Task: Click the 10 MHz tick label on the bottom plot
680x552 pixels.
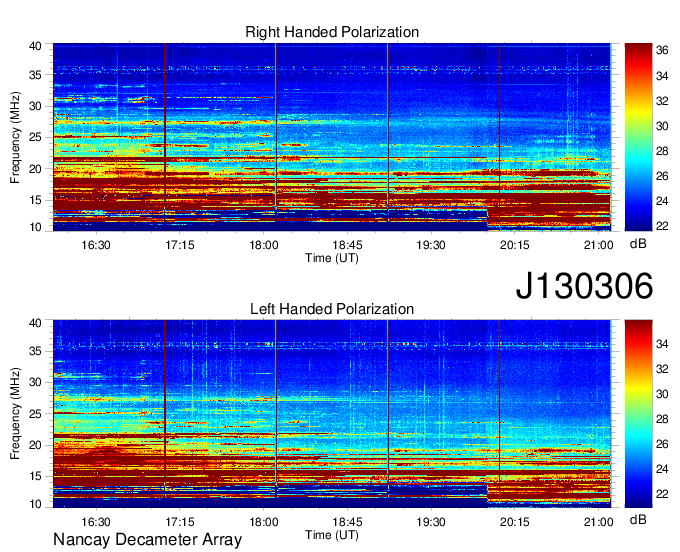Action: point(36,504)
